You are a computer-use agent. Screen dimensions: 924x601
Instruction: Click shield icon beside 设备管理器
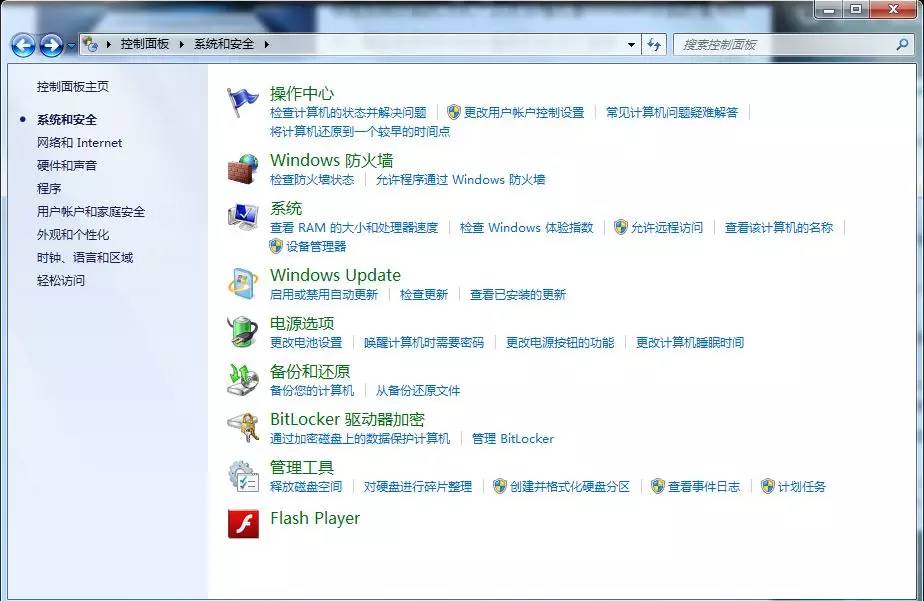[x=276, y=246]
